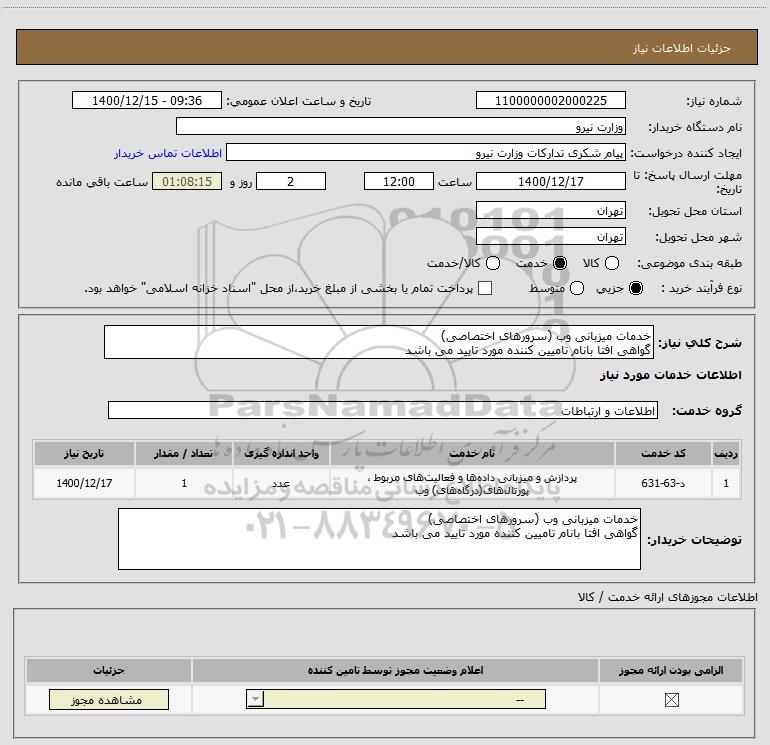
Task: Click the جزئیات column header
Action: click(x=109, y=670)
